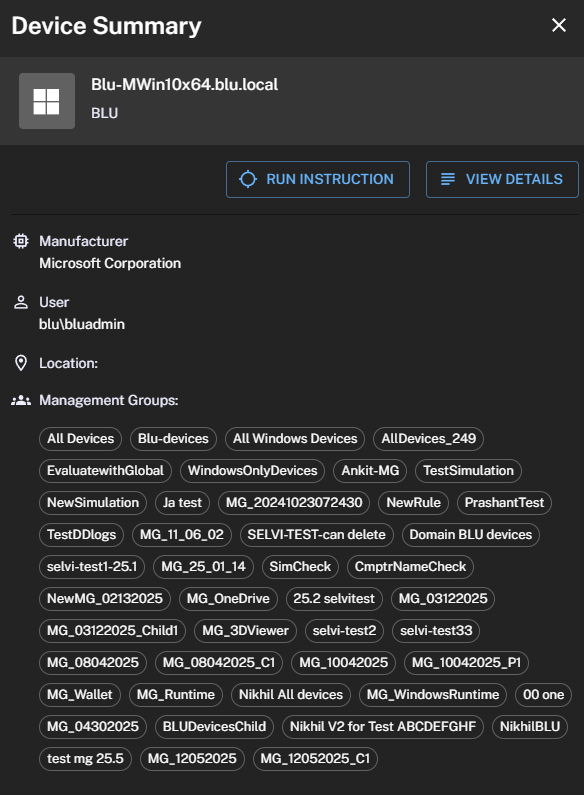Close the Device Summary panel
The width and height of the screenshot is (584, 795).
click(x=559, y=25)
